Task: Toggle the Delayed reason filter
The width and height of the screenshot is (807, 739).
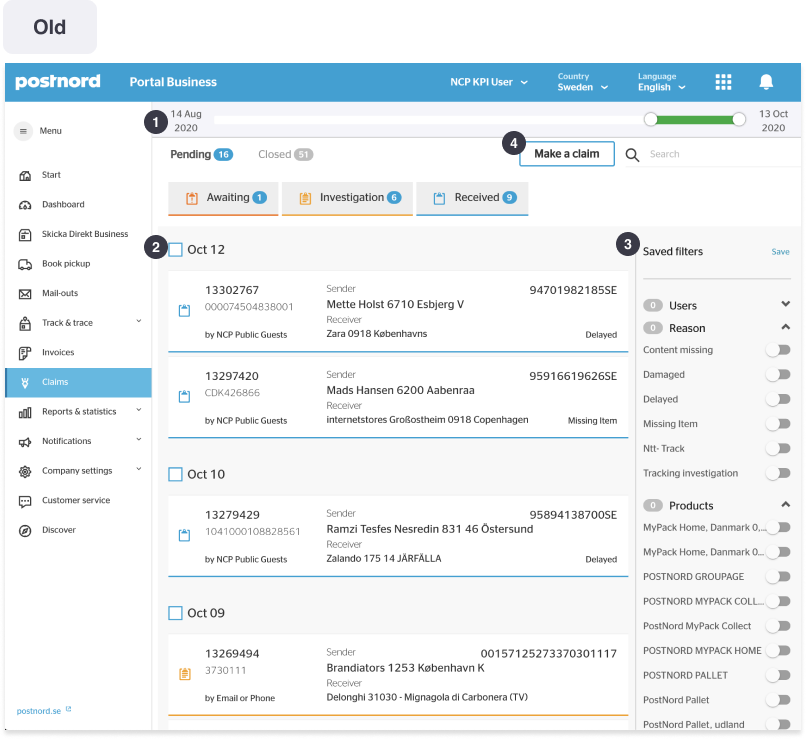Action: (778, 399)
